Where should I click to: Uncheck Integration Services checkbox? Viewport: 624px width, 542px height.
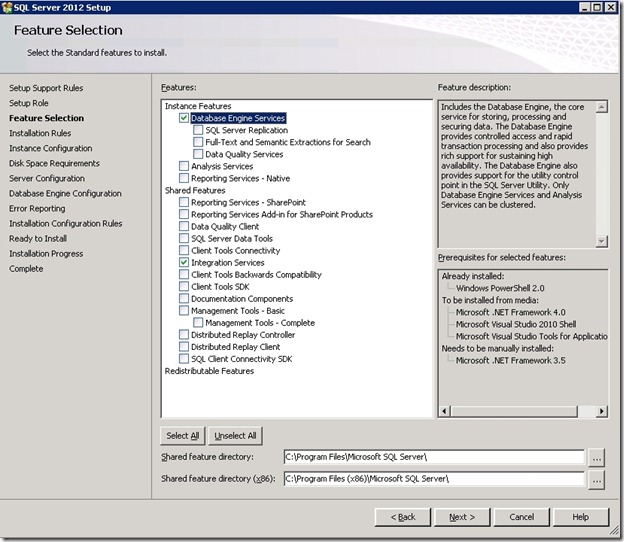(184, 262)
